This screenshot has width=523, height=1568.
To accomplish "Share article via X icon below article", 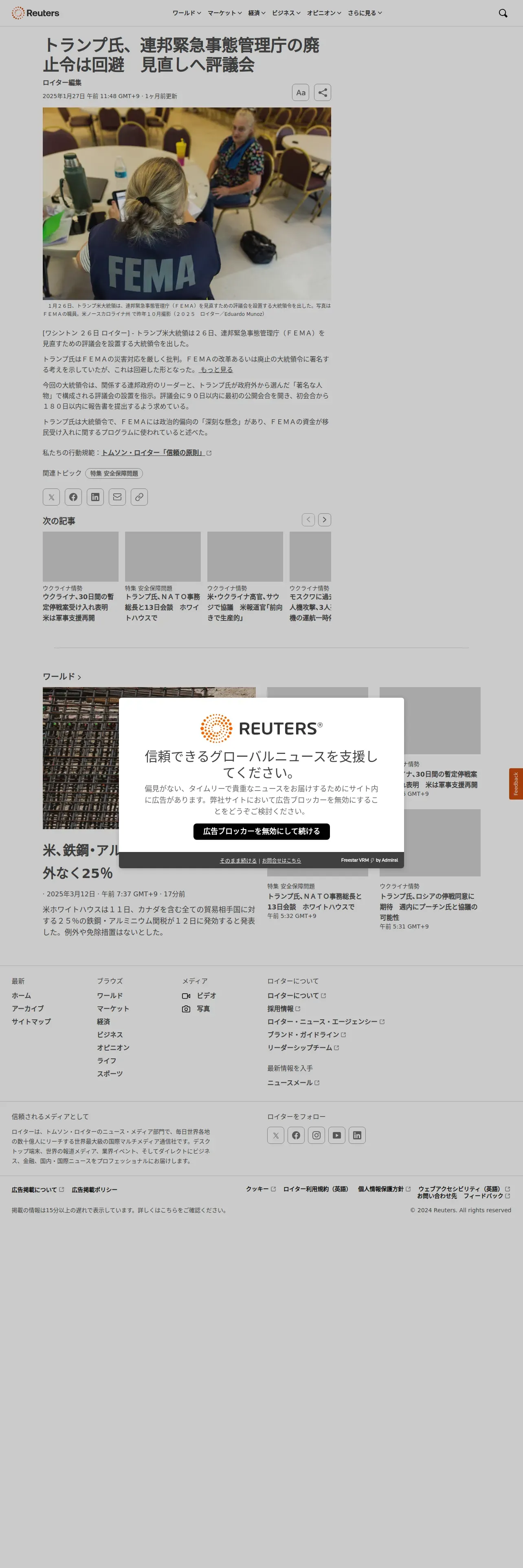I will click(51, 497).
